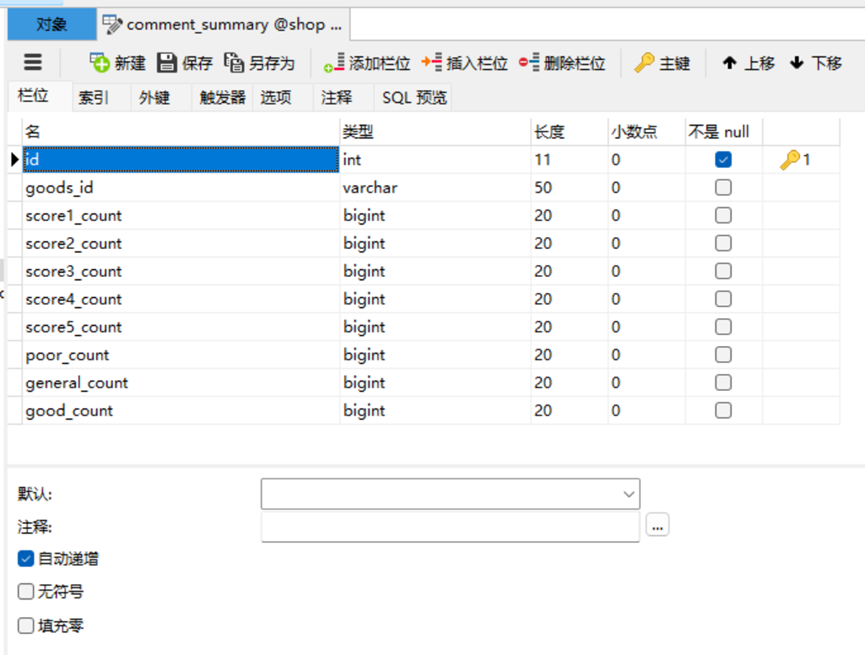Viewport: 865px width, 655px height.
Task: Move the field down with 下移
Action: click(x=815, y=63)
